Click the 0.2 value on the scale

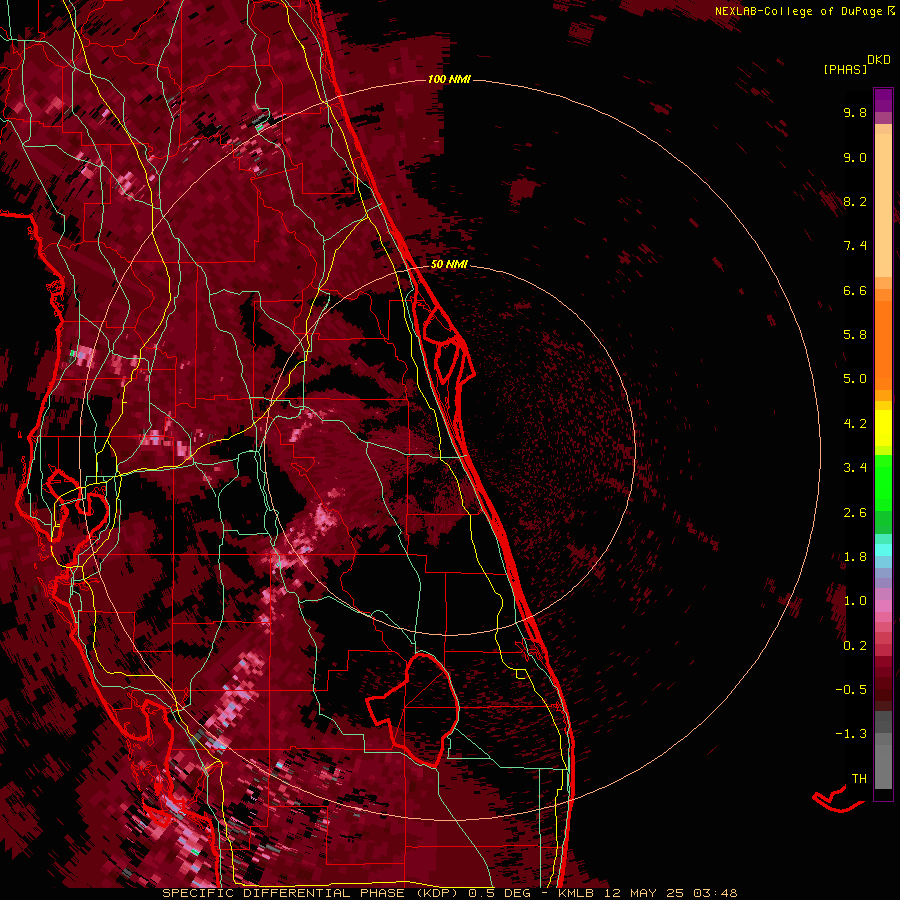click(x=855, y=646)
